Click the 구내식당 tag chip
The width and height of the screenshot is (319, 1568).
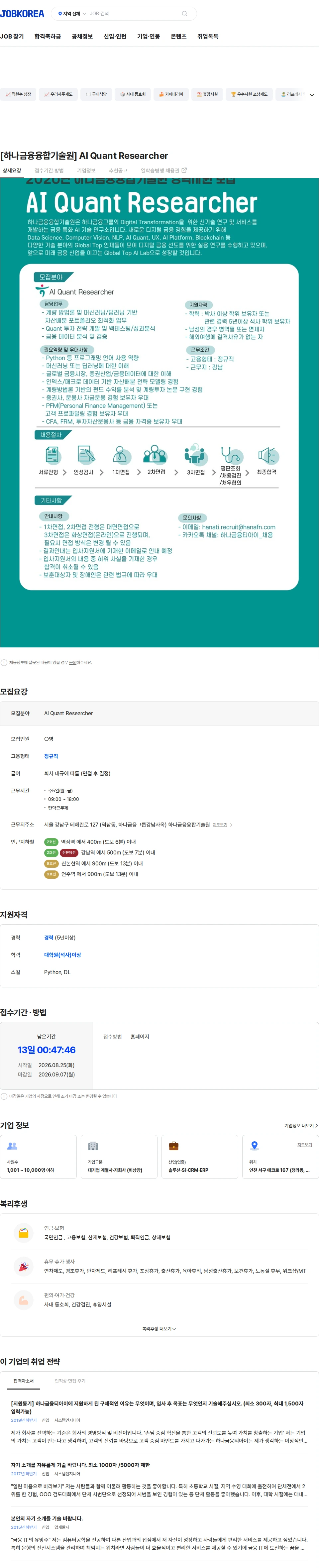[96, 94]
